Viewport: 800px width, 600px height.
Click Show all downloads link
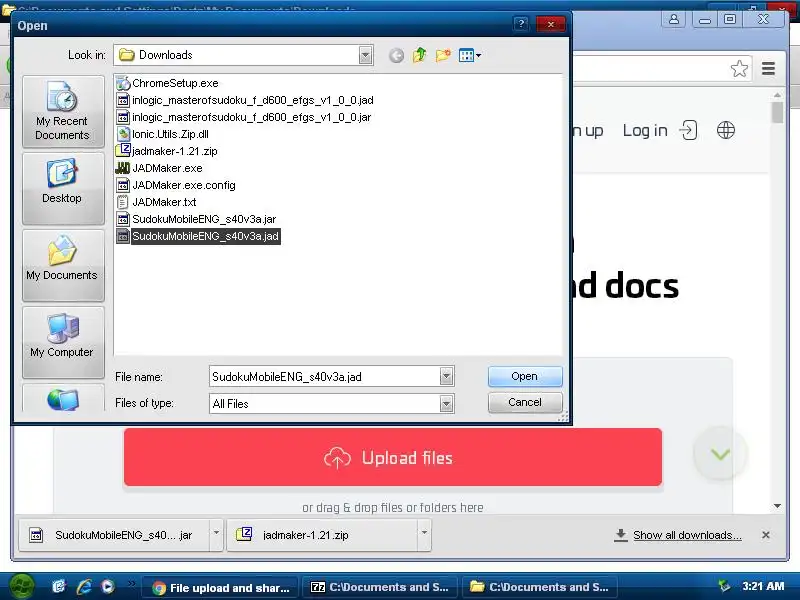[687, 535]
